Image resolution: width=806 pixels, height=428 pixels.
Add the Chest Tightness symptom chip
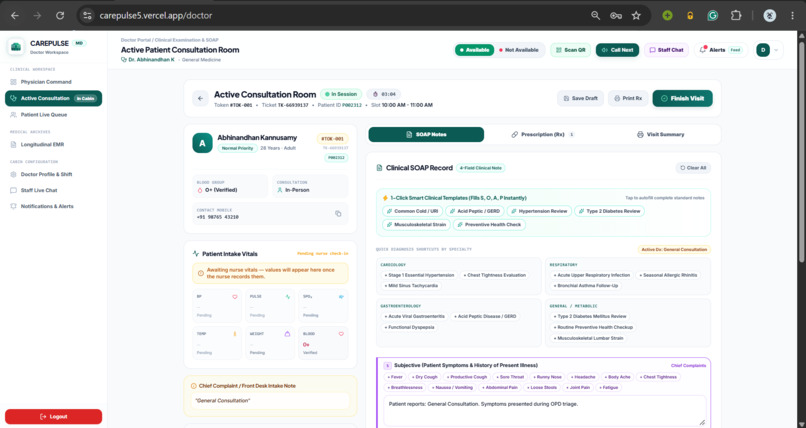[x=660, y=377]
